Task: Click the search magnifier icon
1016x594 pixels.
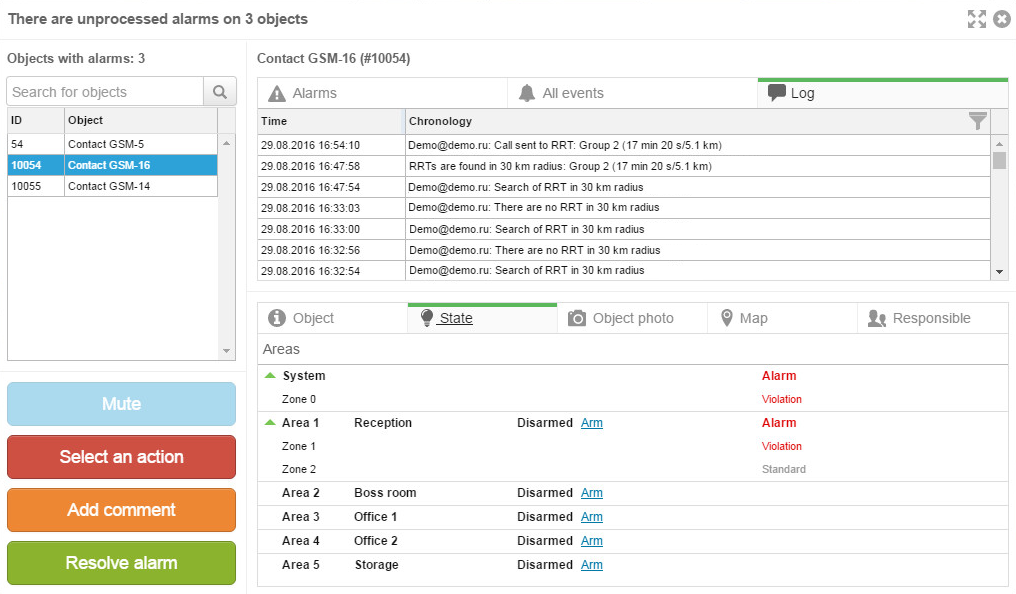Action: point(220,92)
